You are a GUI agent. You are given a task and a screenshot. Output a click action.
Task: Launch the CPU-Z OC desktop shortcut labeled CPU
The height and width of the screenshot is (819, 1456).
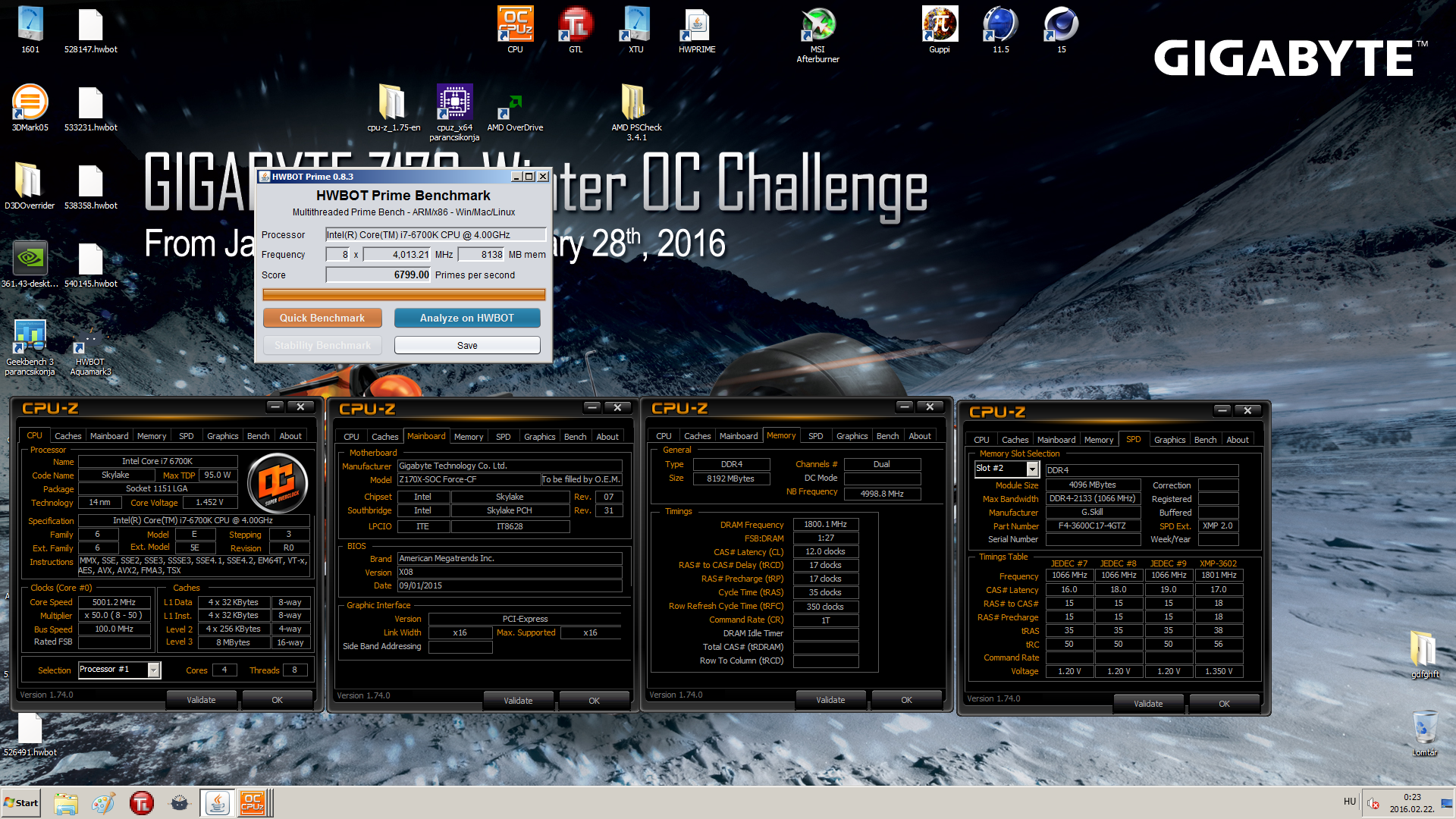(515, 30)
